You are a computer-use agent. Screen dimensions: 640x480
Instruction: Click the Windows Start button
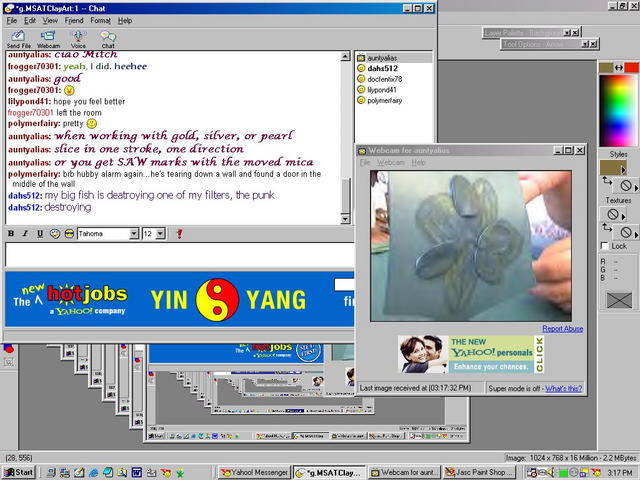[x=19, y=472]
